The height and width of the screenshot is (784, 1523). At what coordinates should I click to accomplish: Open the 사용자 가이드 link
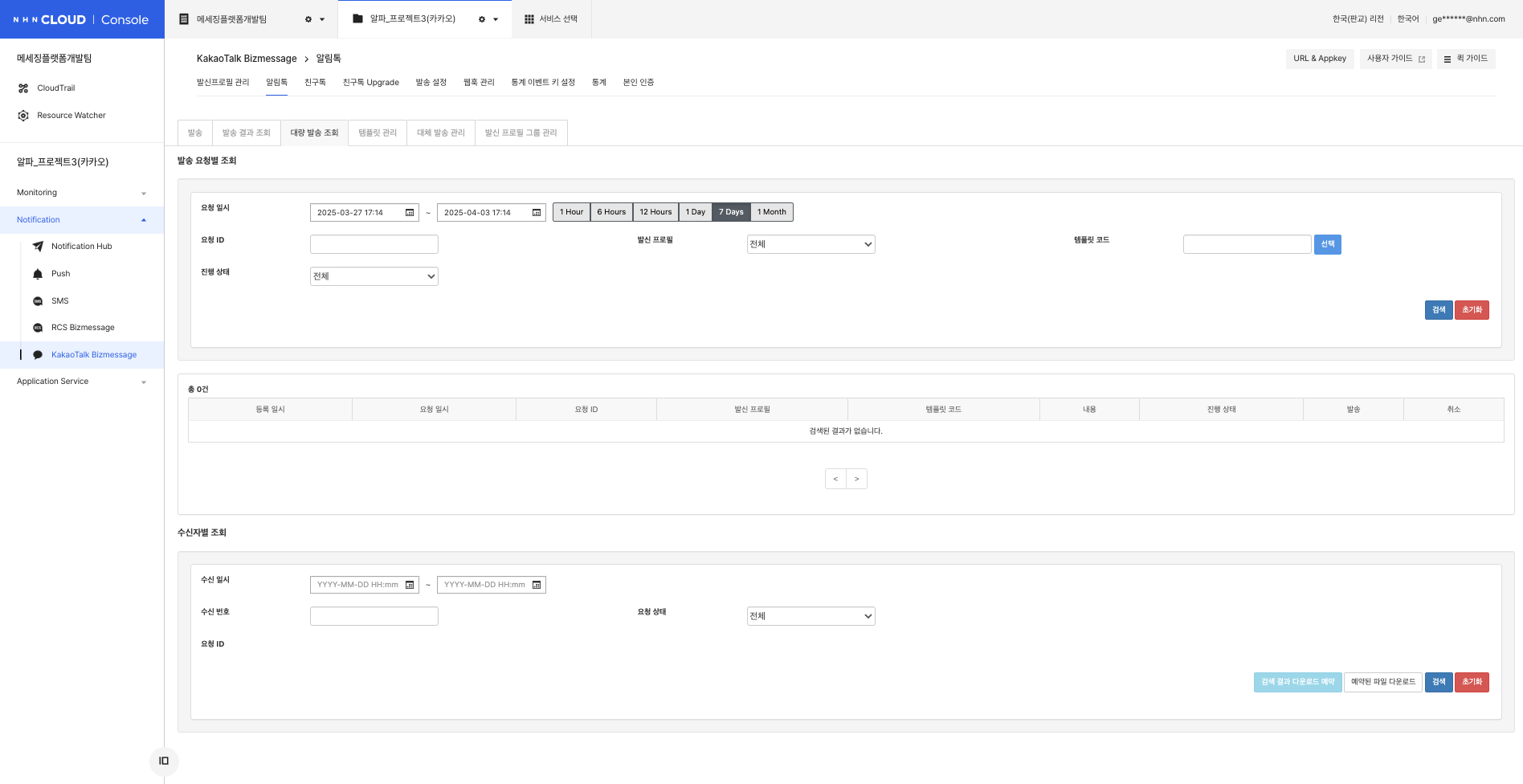[x=1396, y=59]
